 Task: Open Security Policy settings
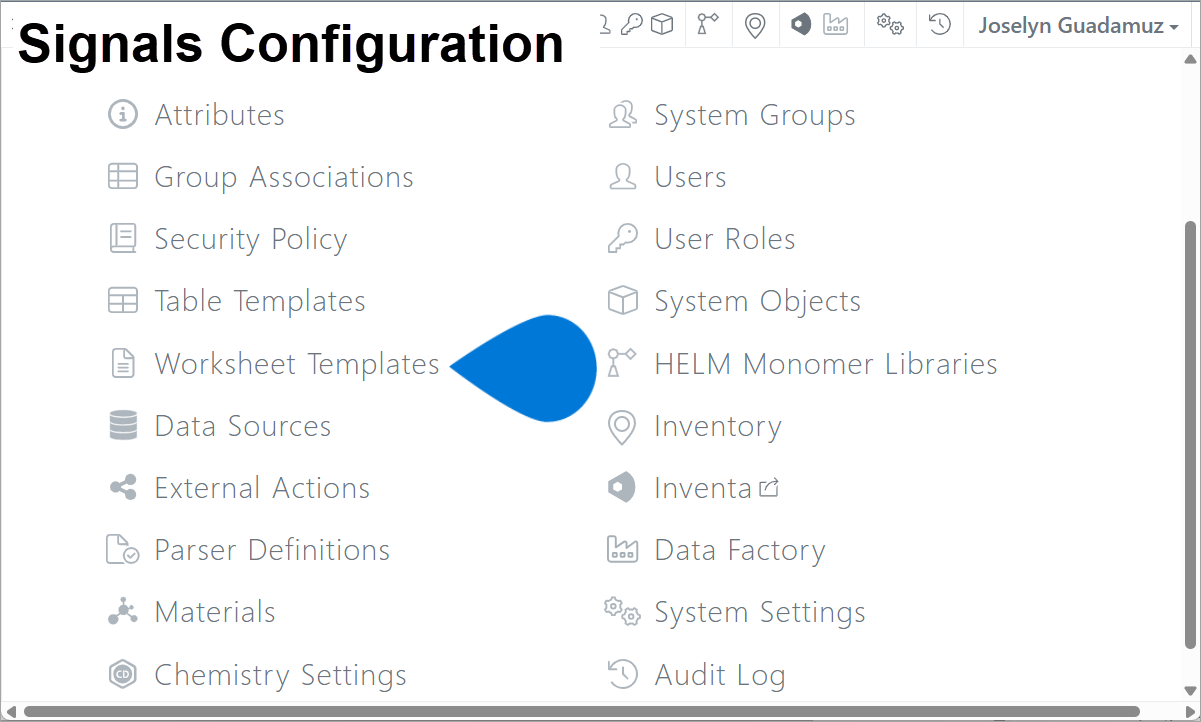251,239
